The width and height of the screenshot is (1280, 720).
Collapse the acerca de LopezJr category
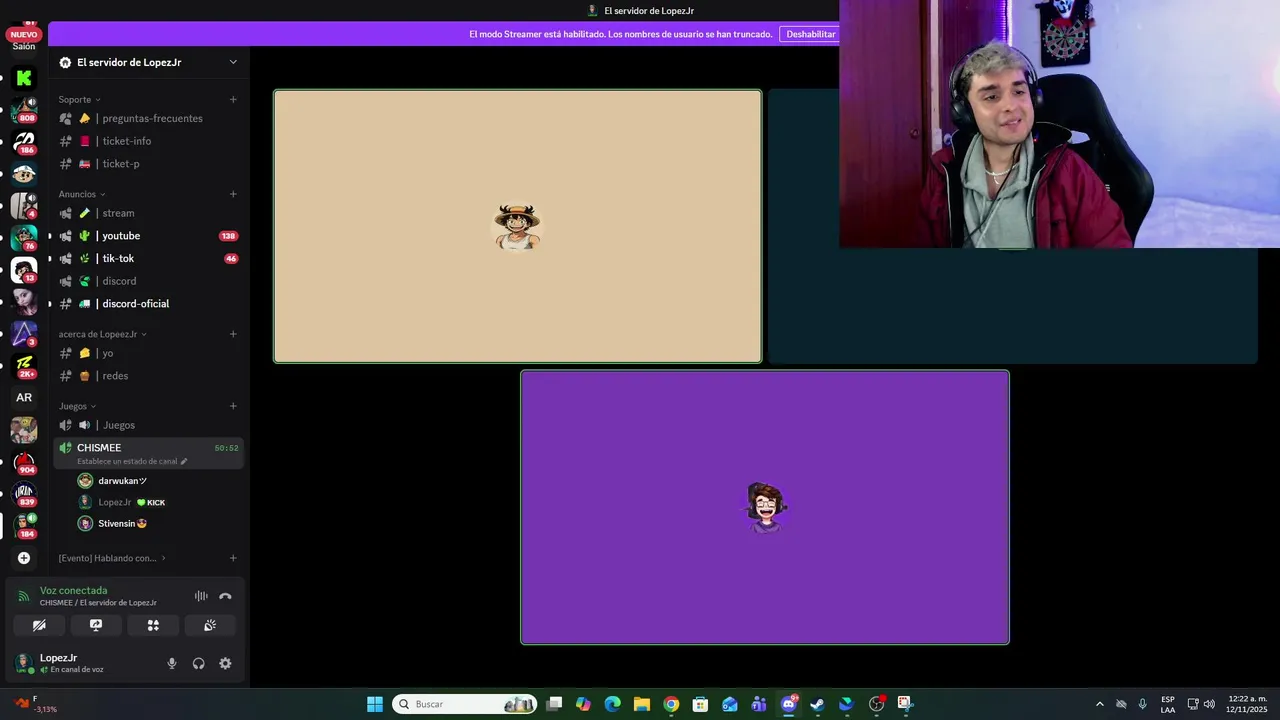[x=103, y=334]
